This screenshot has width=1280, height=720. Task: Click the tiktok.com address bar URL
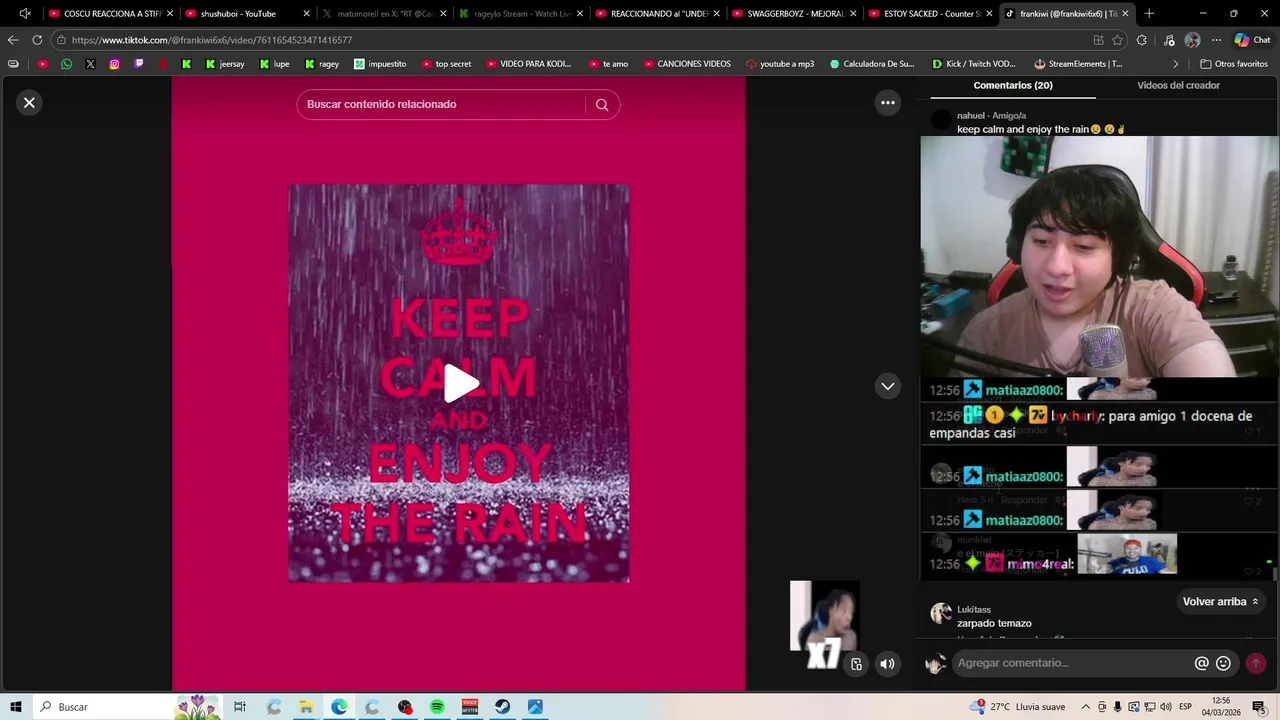pos(212,40)
